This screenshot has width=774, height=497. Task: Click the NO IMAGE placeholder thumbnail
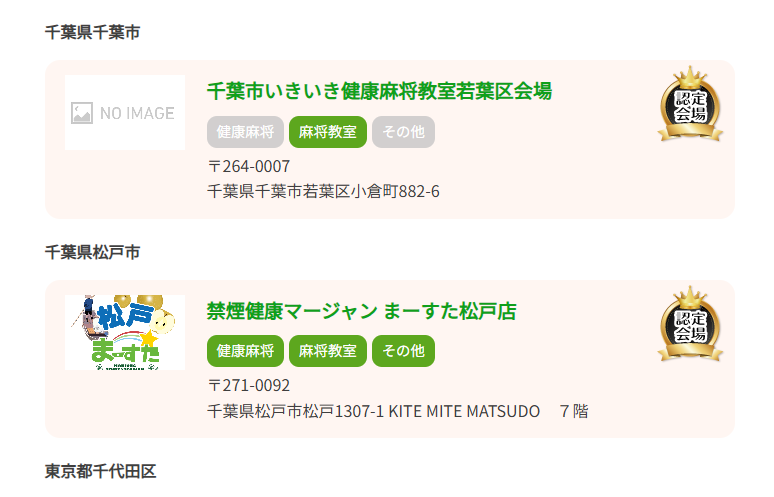click(x=125, y=113)
